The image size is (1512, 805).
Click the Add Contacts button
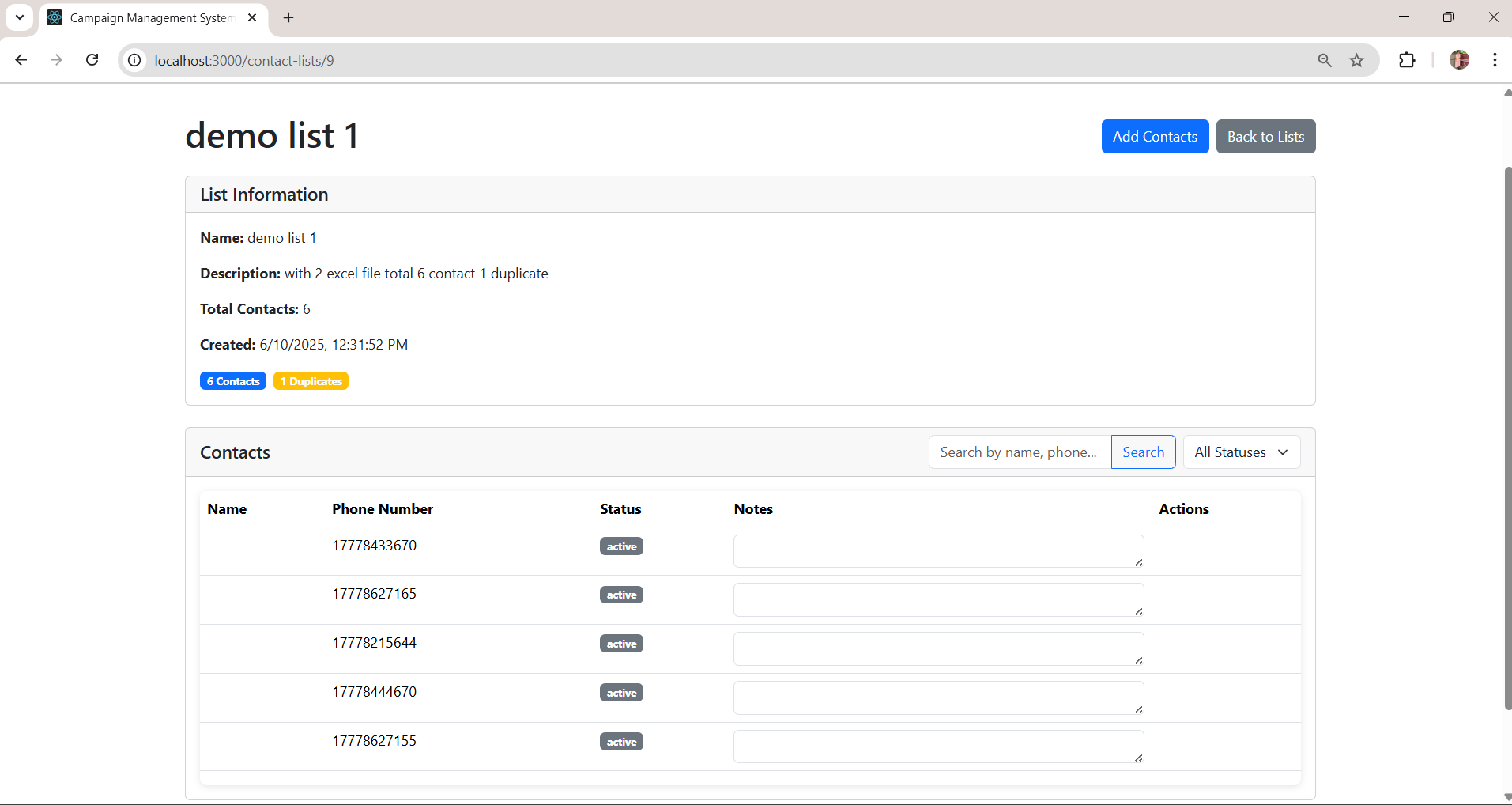click(1155, 137)
